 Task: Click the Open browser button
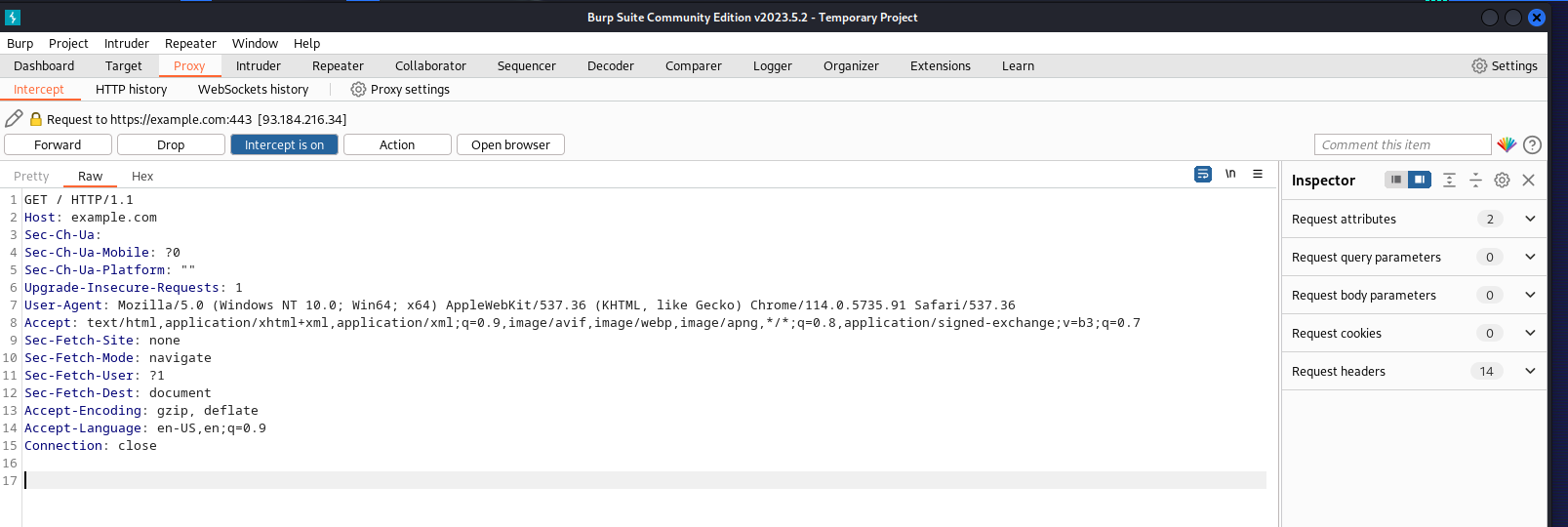coord(510,144)
